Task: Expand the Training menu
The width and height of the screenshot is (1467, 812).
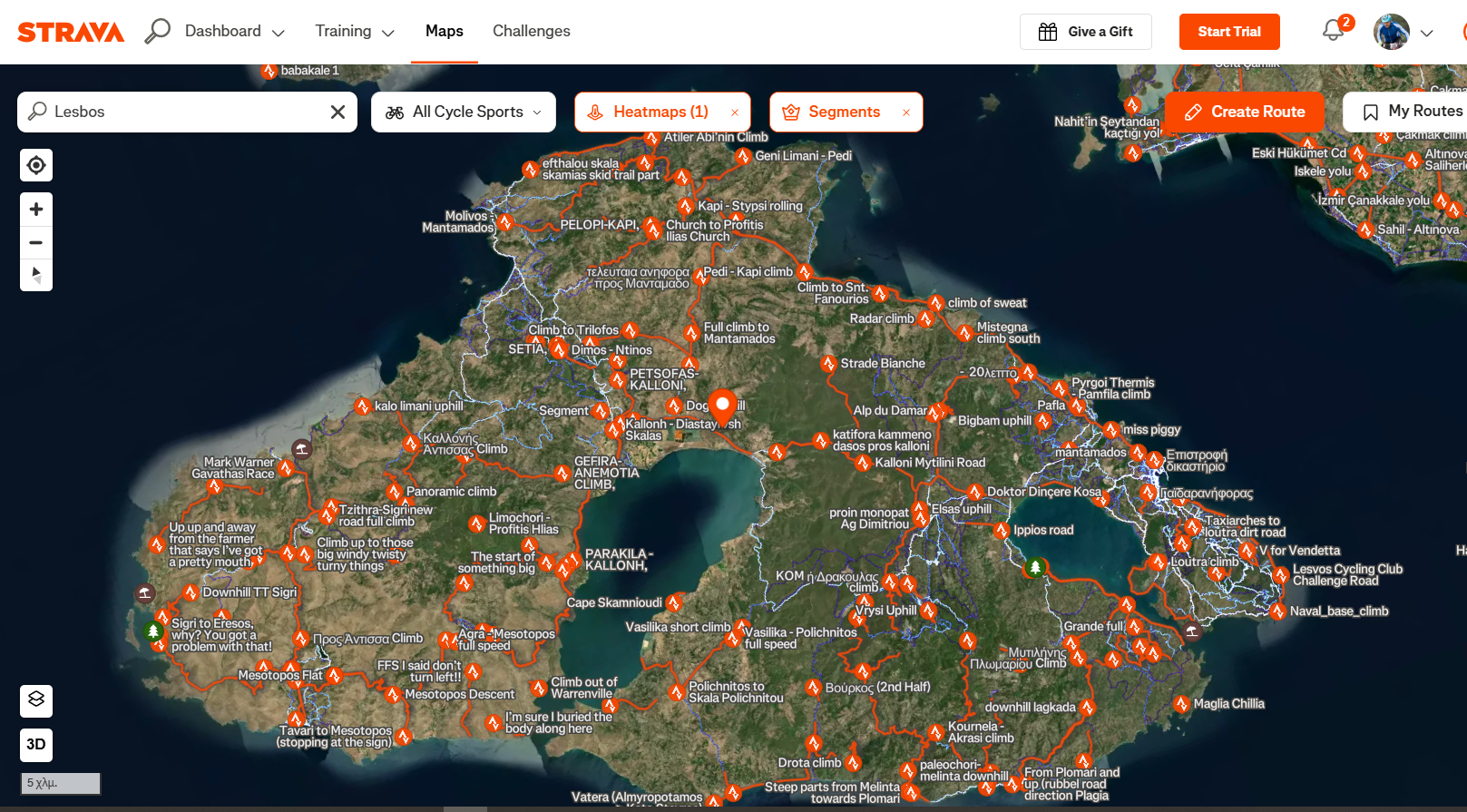Action: tap(354, 32)
